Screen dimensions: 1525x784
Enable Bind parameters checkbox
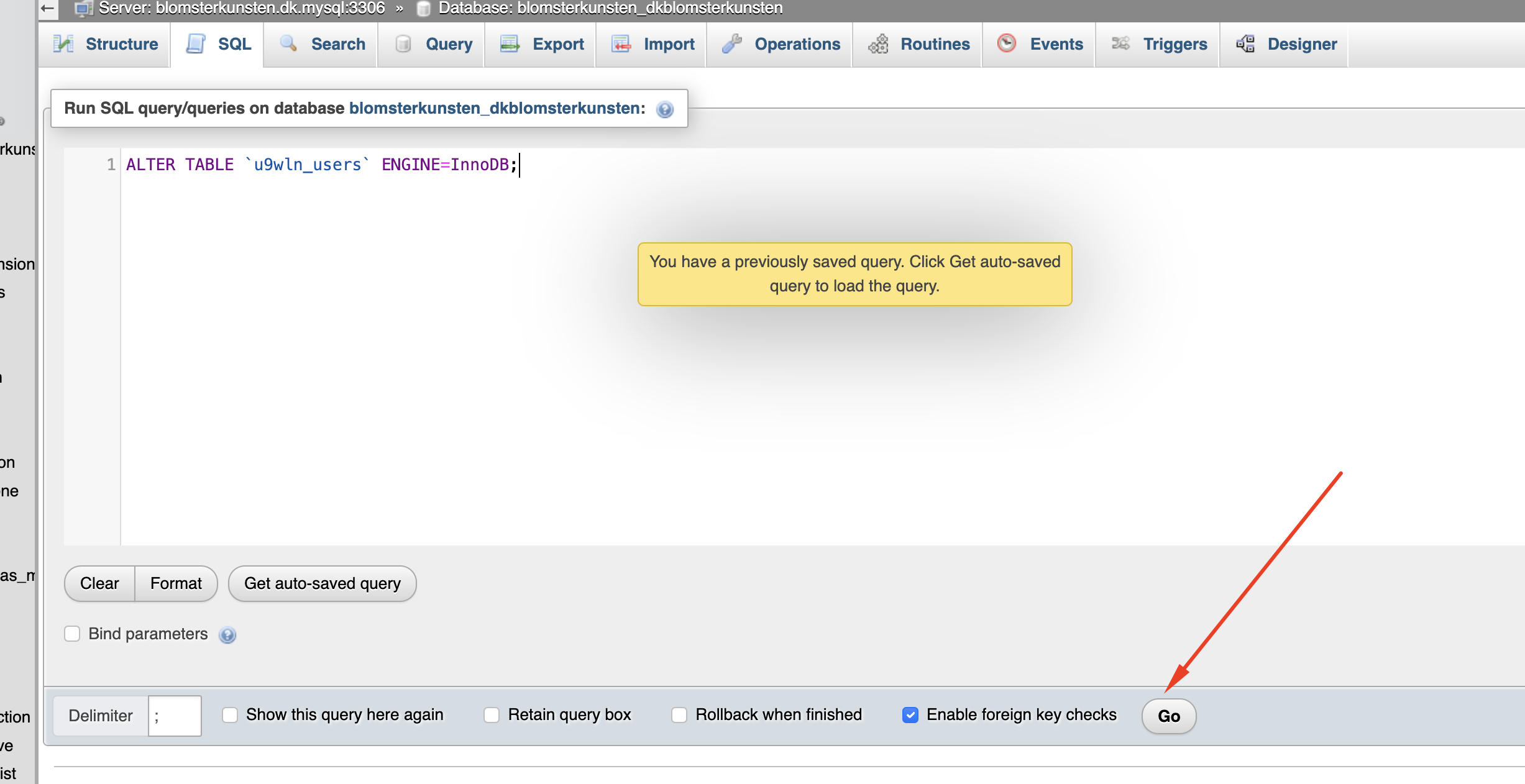point(73,634)
